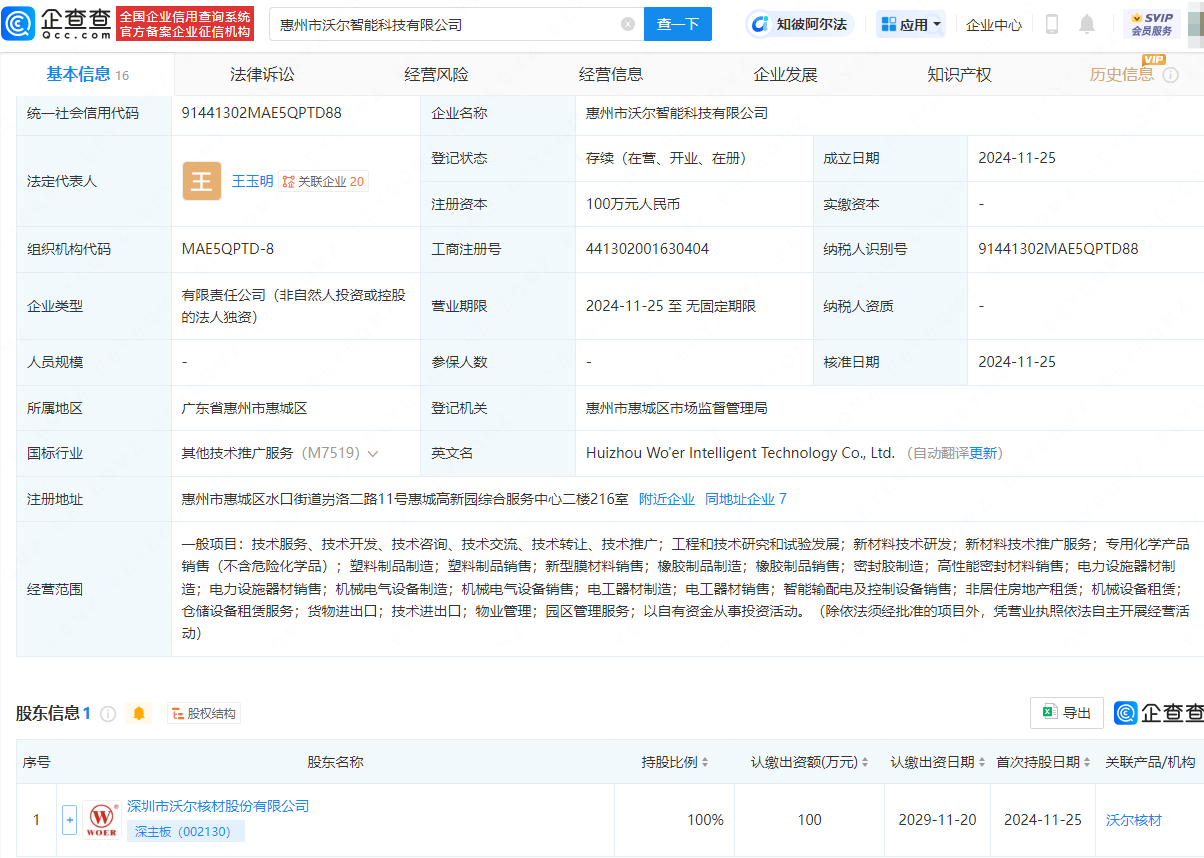Viewport: 1204px width, 858px height.
Task: Open the 知彼阿尔法 assistant
Action: (x=798, y=24)
